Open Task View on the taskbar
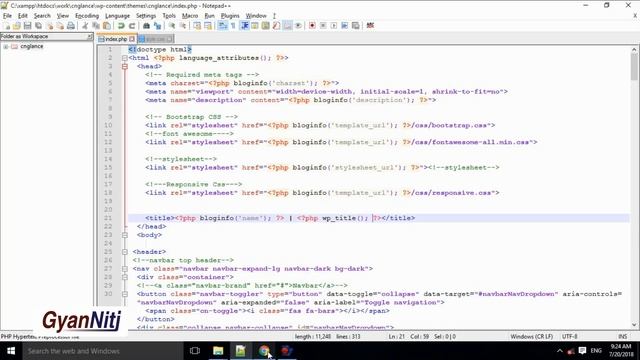640x360 pixels. coord(195,351)
